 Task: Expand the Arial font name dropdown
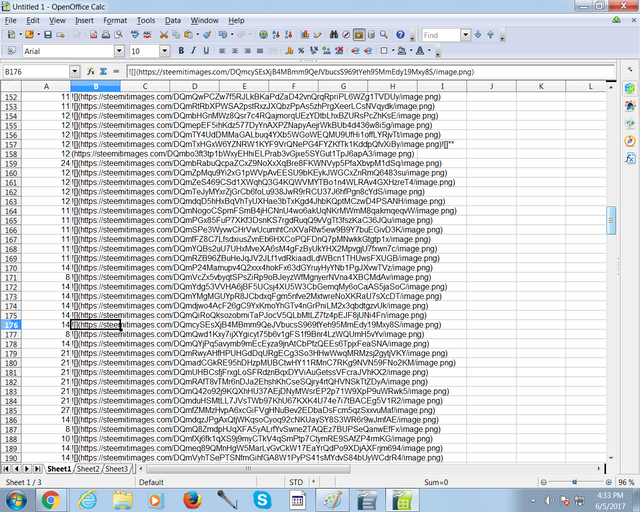point(119,51)
